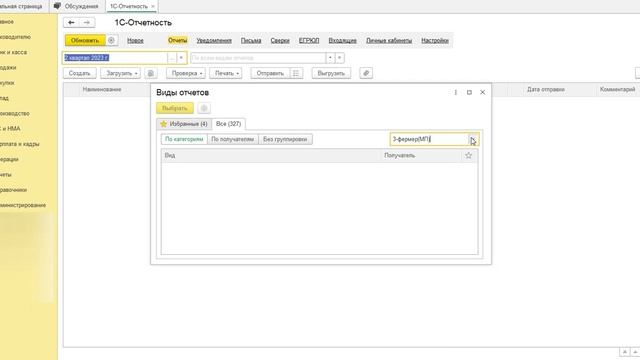Open the period field dropdown arrow
640x360 pixels.
coord(181,58)
